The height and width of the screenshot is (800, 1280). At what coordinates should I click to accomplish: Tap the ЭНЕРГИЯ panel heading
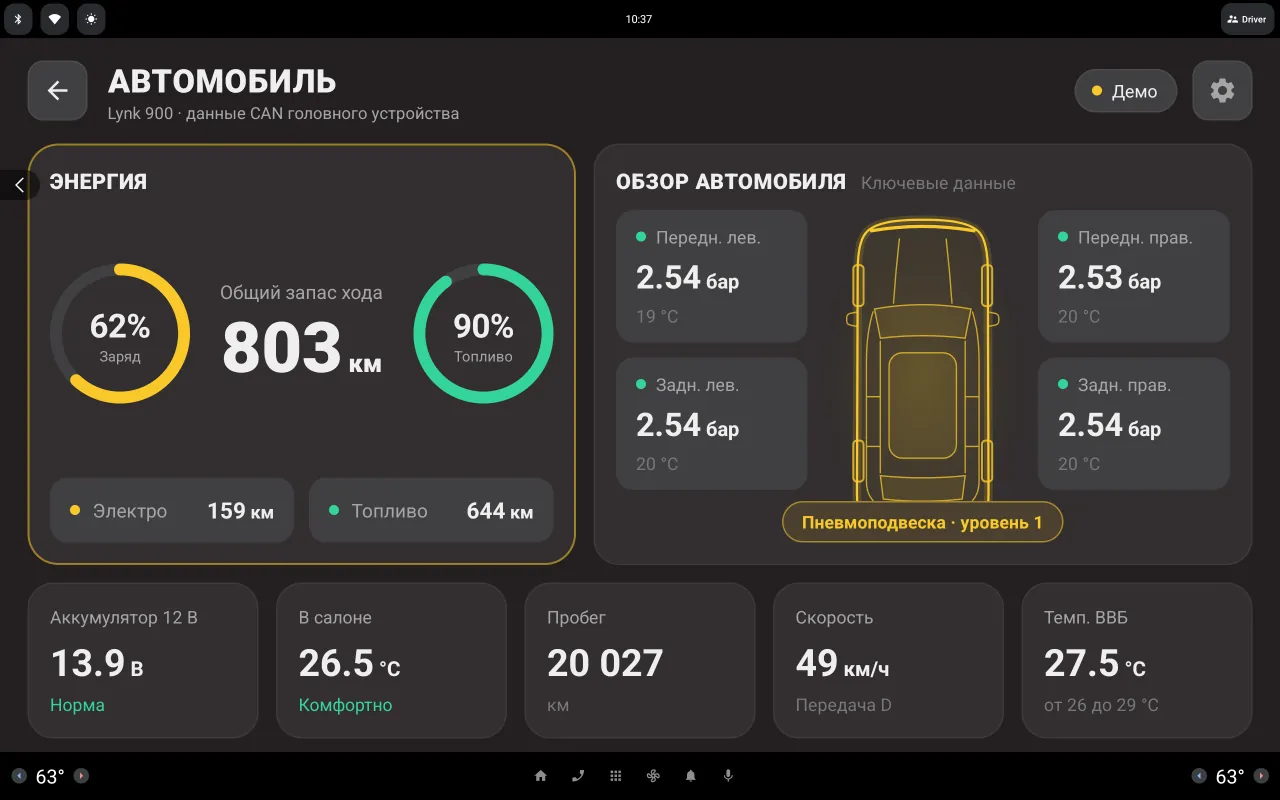(x=98, y=182)
